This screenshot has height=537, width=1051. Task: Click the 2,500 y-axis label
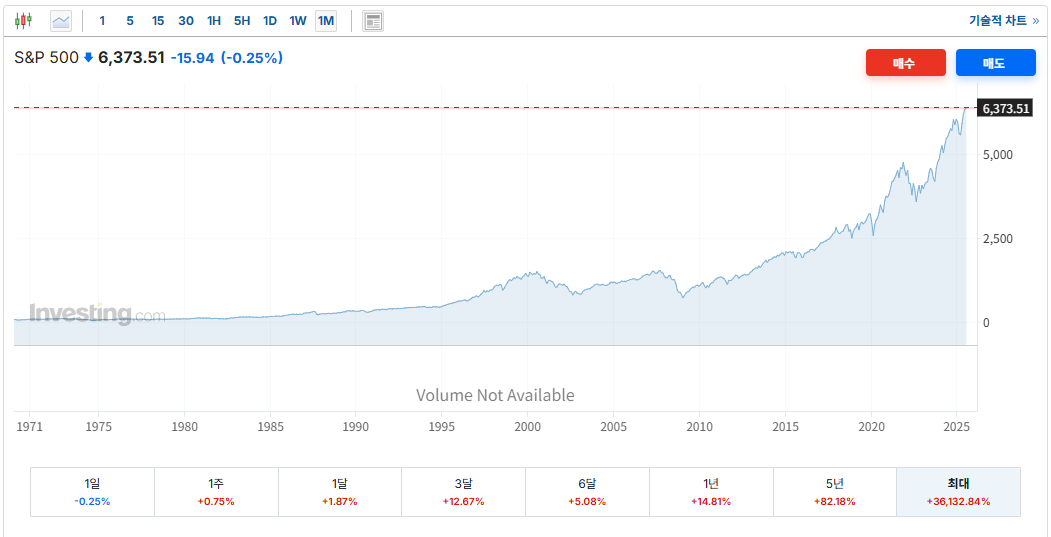999,239
